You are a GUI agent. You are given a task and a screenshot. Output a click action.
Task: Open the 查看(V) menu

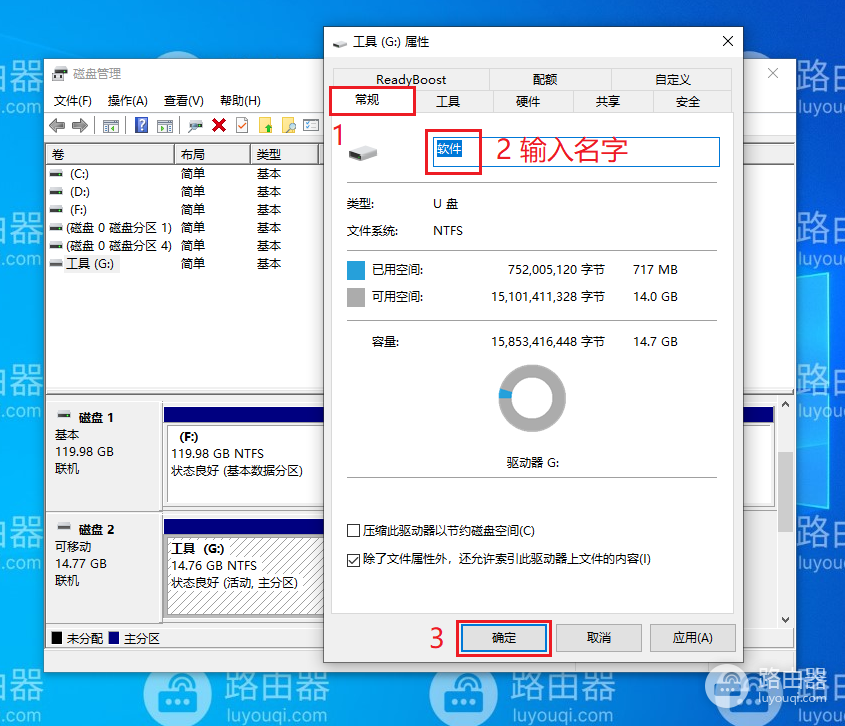pos(183,101)
